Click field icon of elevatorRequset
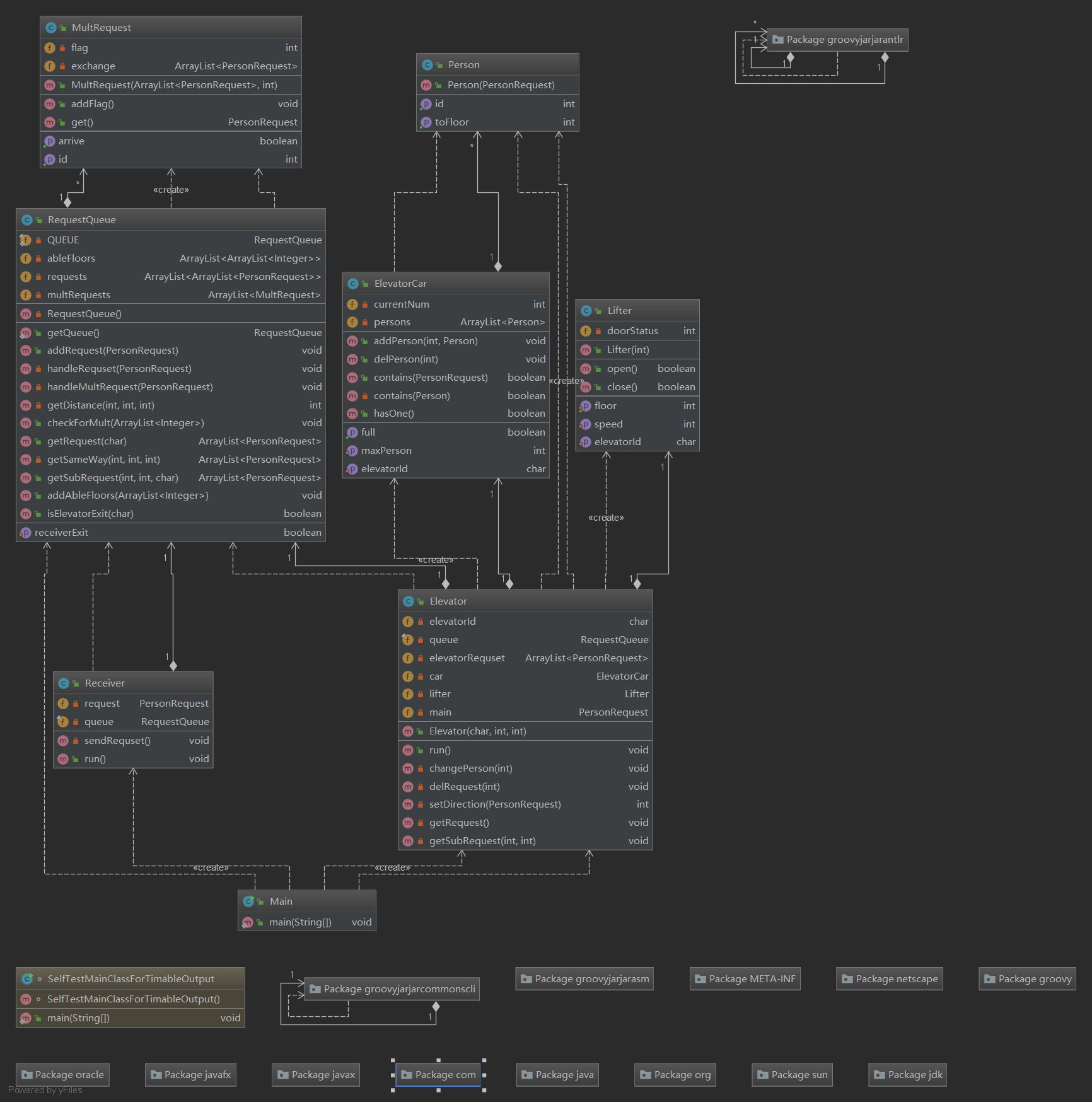 (x=408, y=658)
